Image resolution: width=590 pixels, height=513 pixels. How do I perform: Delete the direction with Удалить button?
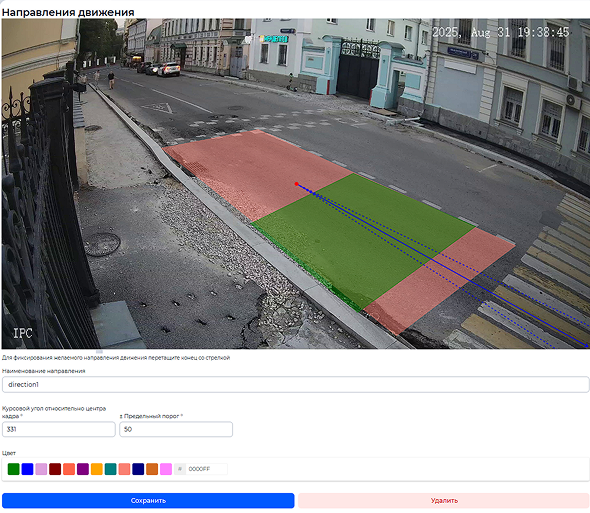pyautogui.click(x=444, y=501)
